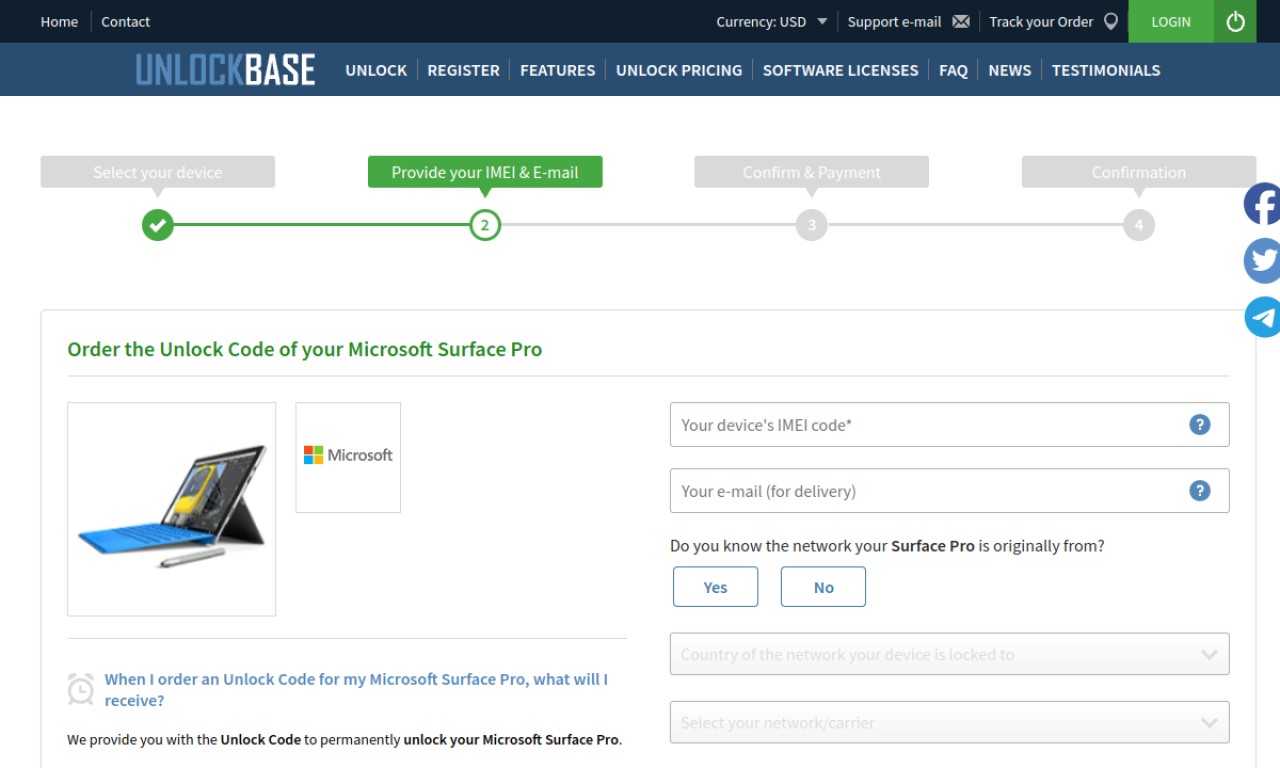
Task: Choose Yes for knowing the network
Action: coord(716,587)
